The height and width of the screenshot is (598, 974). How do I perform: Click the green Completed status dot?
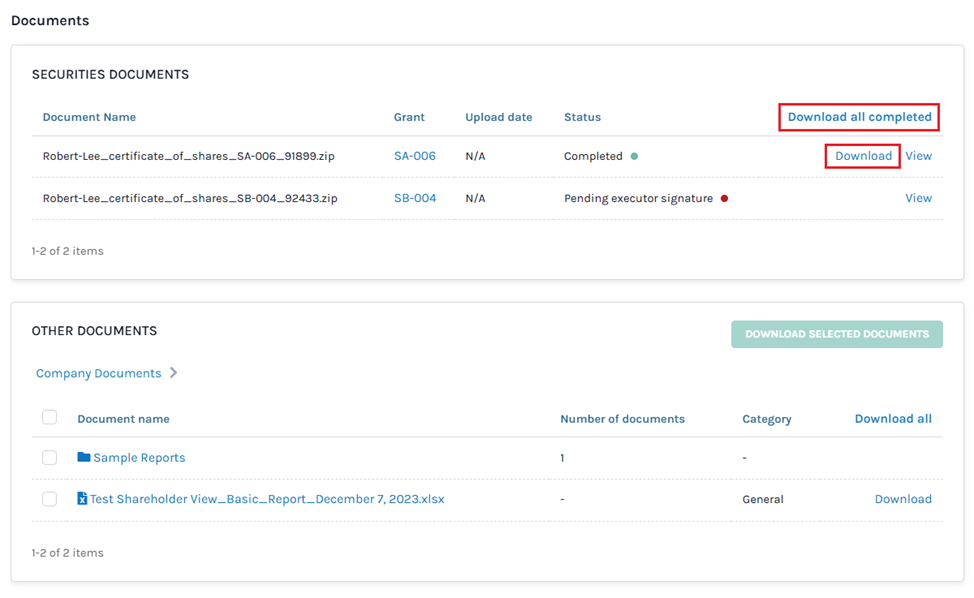pos(634,157)
